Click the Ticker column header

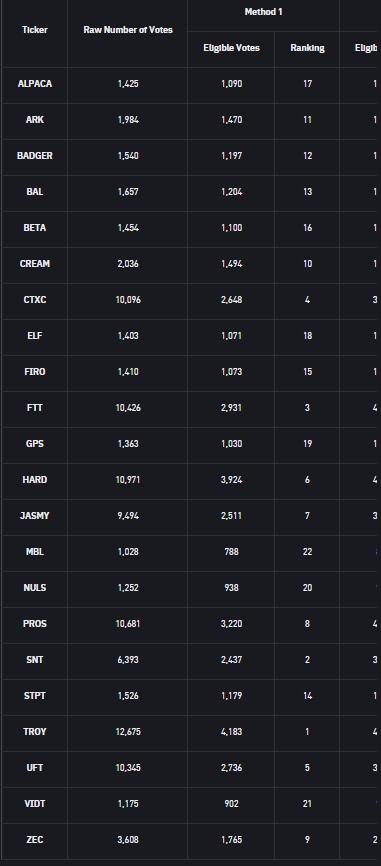(34, 30)
